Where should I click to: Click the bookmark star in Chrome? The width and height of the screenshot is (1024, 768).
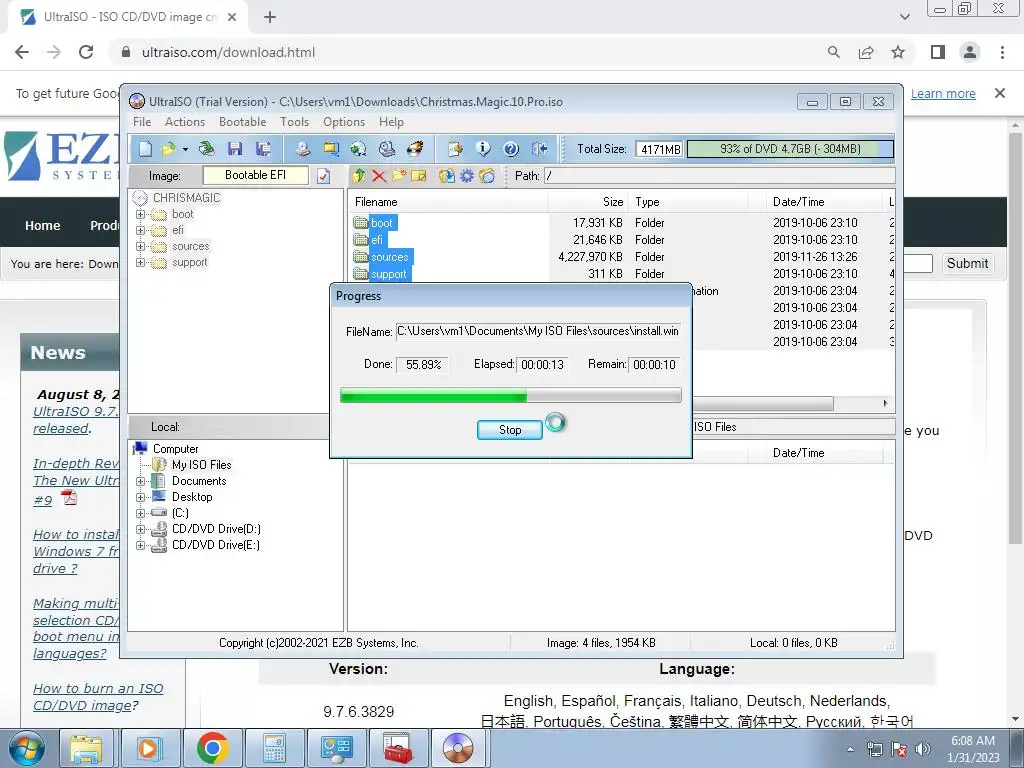point(898,52)
